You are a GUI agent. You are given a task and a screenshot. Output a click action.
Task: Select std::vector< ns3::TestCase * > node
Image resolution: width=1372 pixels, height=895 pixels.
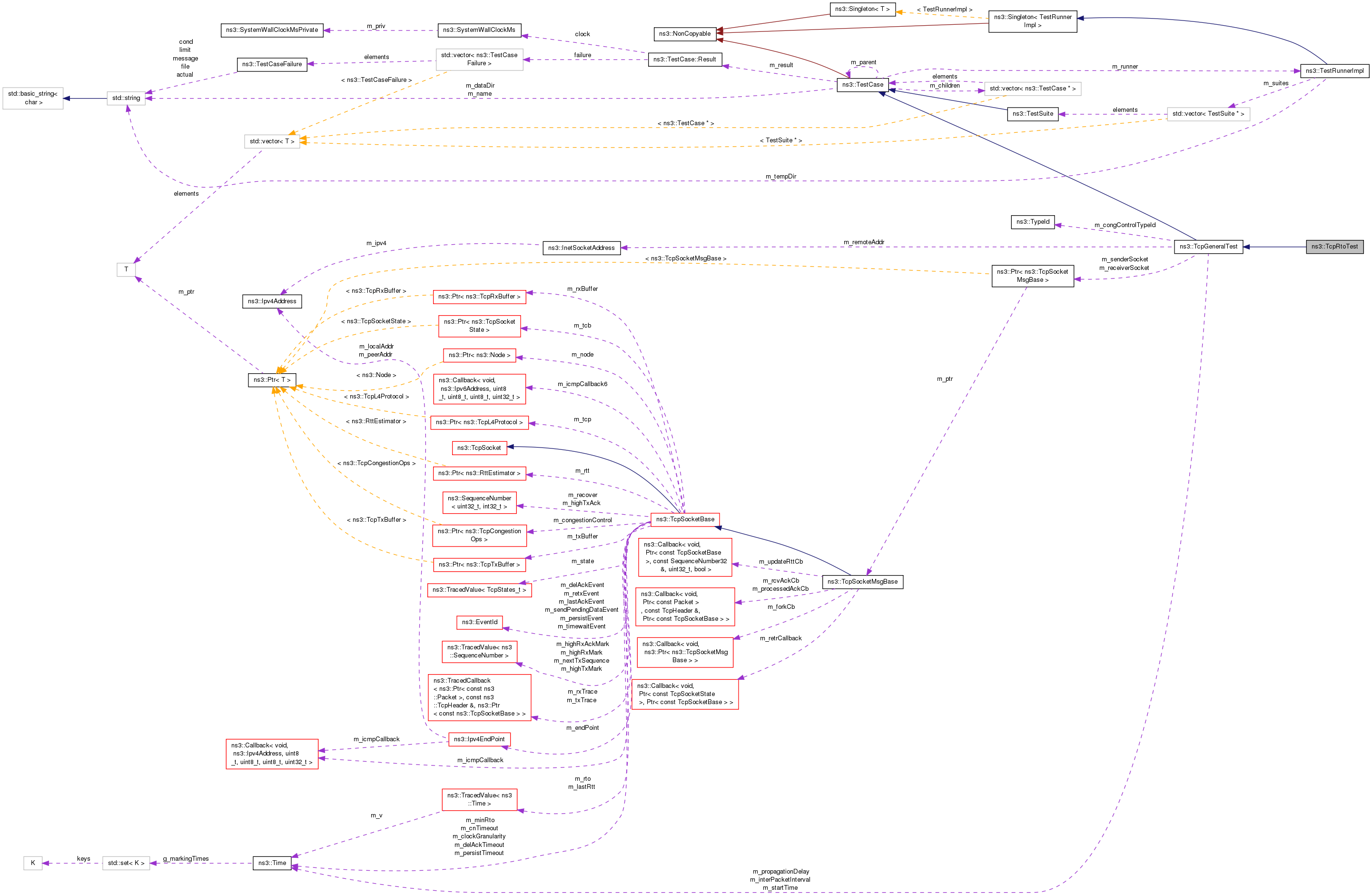pyautogui.click(x=1033, y=89)
